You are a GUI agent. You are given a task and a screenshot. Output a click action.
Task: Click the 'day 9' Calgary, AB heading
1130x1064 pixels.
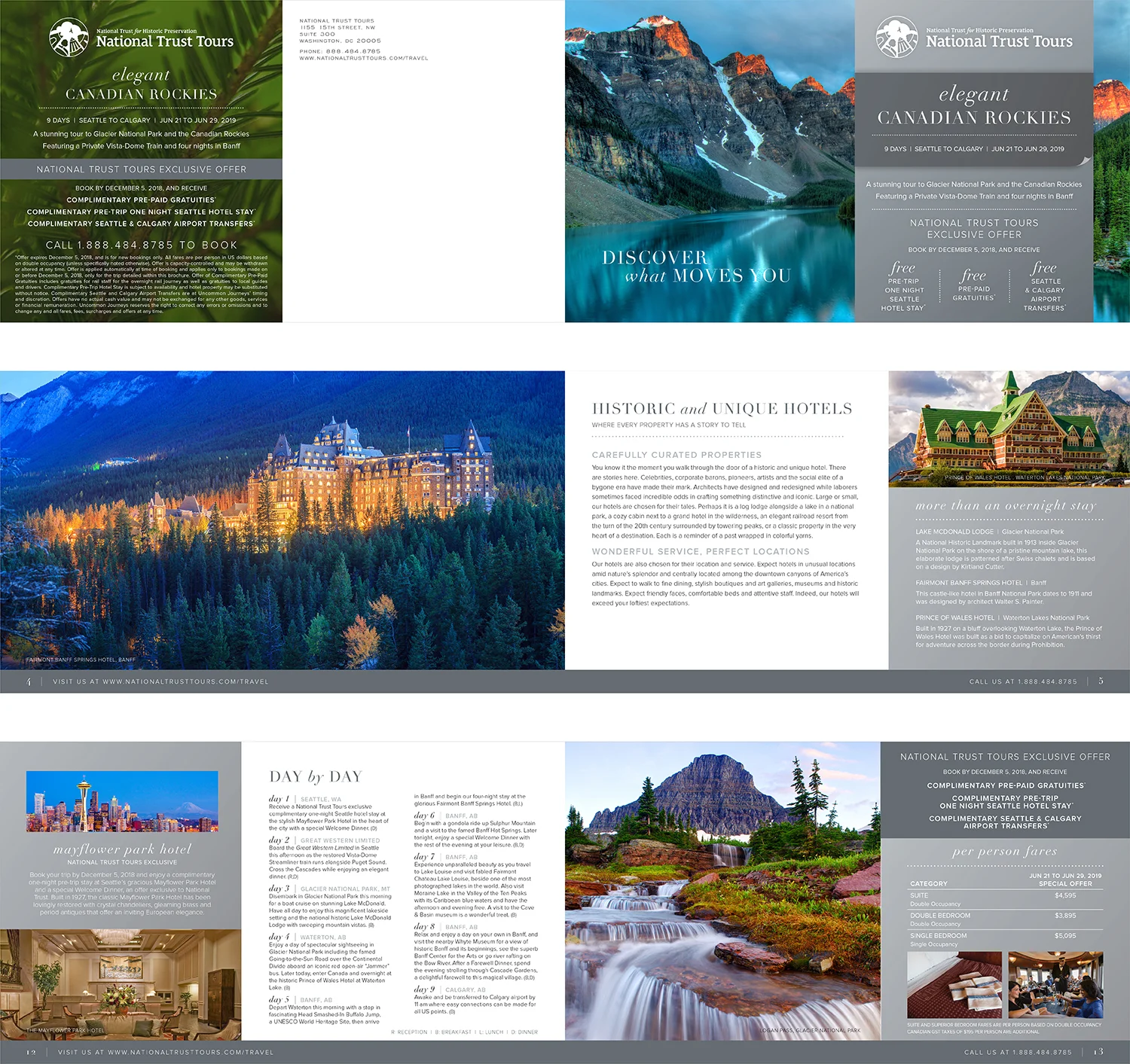[450, 989]
